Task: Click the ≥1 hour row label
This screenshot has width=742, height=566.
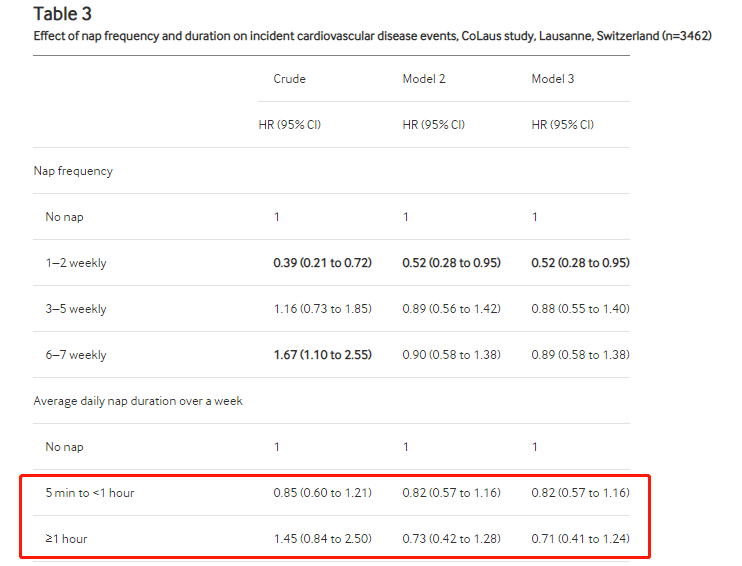Action: click(x=66, y=539)
